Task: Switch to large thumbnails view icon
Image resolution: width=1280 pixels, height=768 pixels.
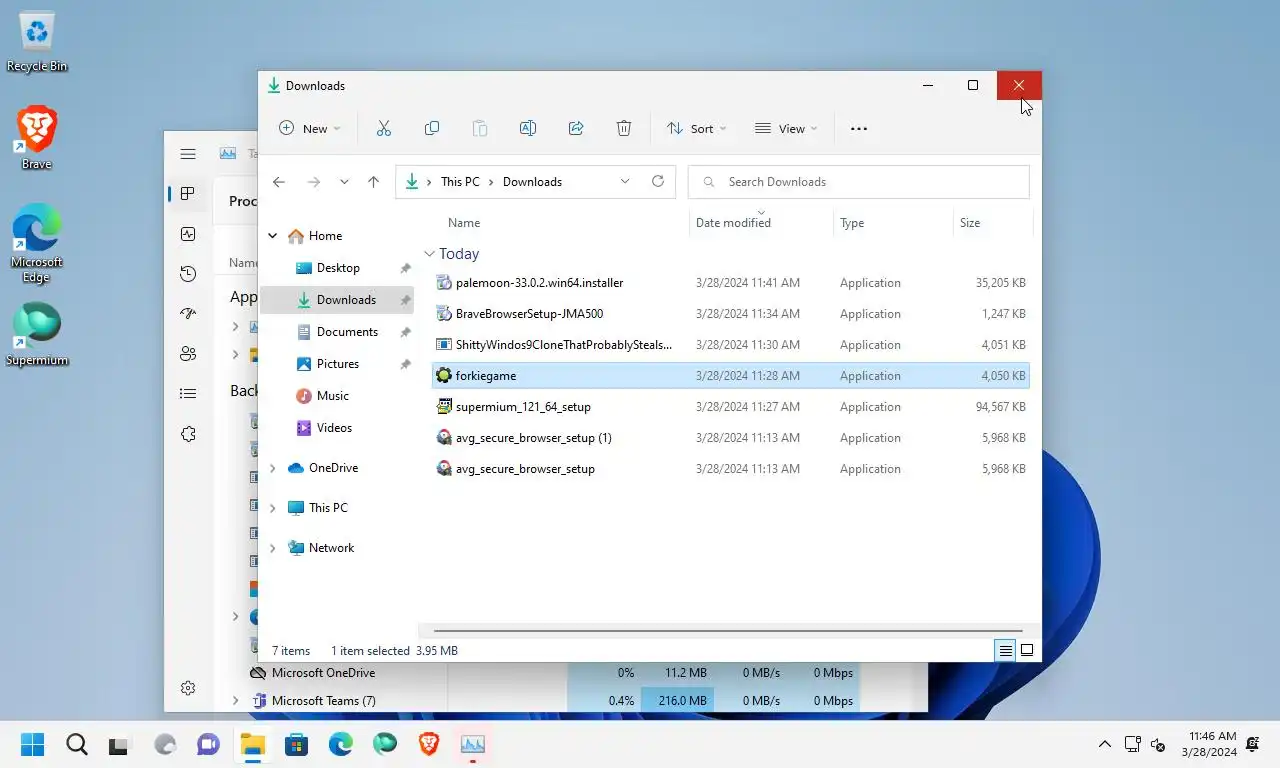Action: click(x=1027, y=650)
